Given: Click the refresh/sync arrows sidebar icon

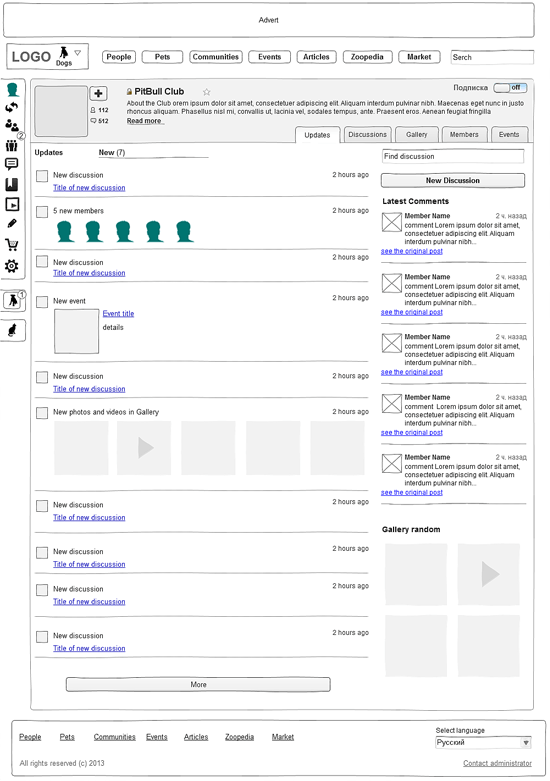Looking at the screenshot, I should pyautogui.click(x=11, y=107).
